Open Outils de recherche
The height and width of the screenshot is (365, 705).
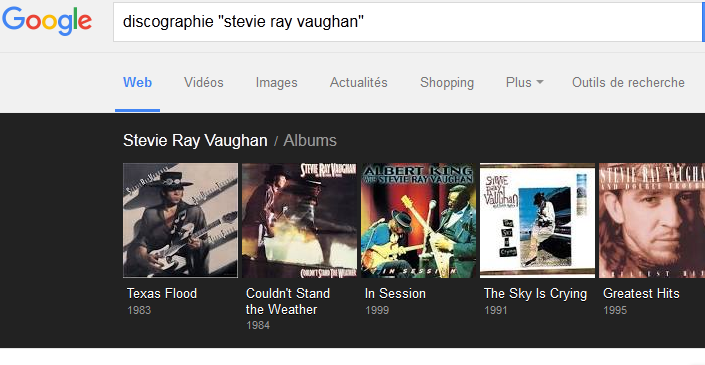[628, 83]
